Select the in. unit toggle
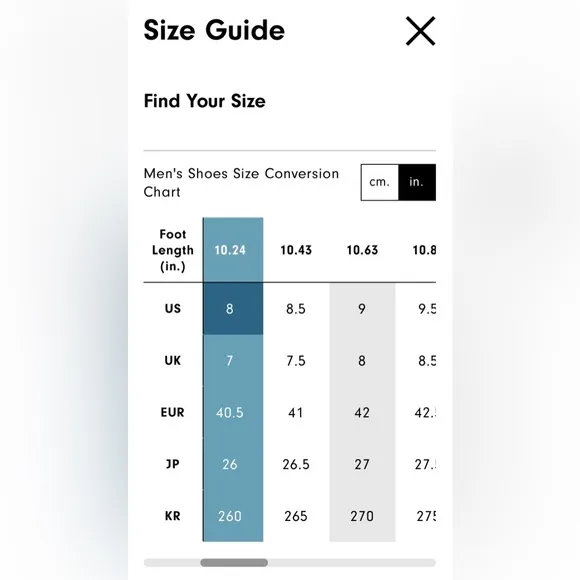Screen dimensions: 580x580 click(x=417, y=182)
